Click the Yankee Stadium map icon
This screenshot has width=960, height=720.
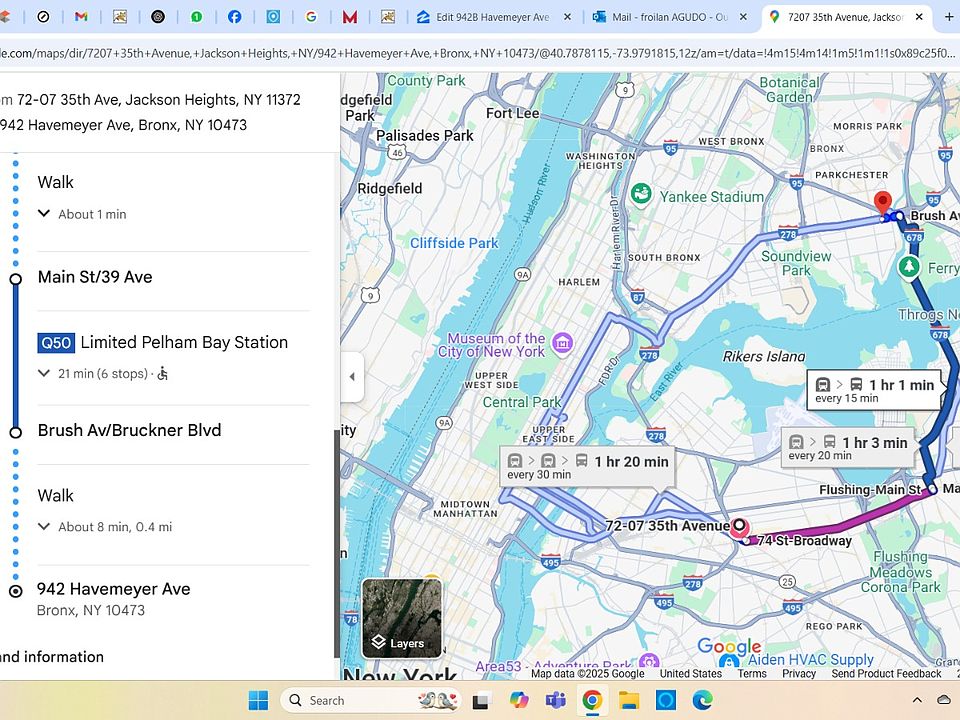coord(640,195)
